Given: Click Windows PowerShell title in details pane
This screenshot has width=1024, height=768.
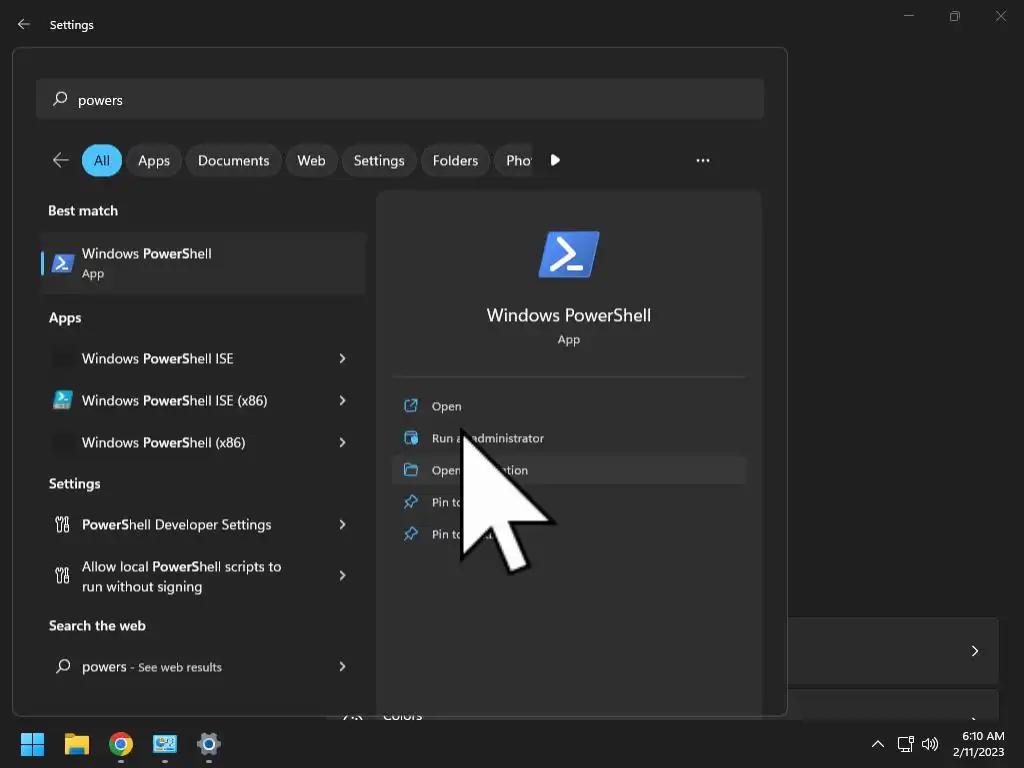Looking at the screenshot, I should point(569,315).
